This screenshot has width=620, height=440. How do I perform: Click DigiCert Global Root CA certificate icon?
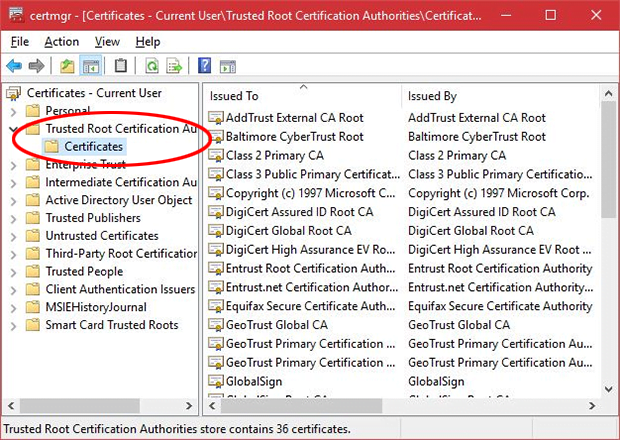tap(216, 231)
